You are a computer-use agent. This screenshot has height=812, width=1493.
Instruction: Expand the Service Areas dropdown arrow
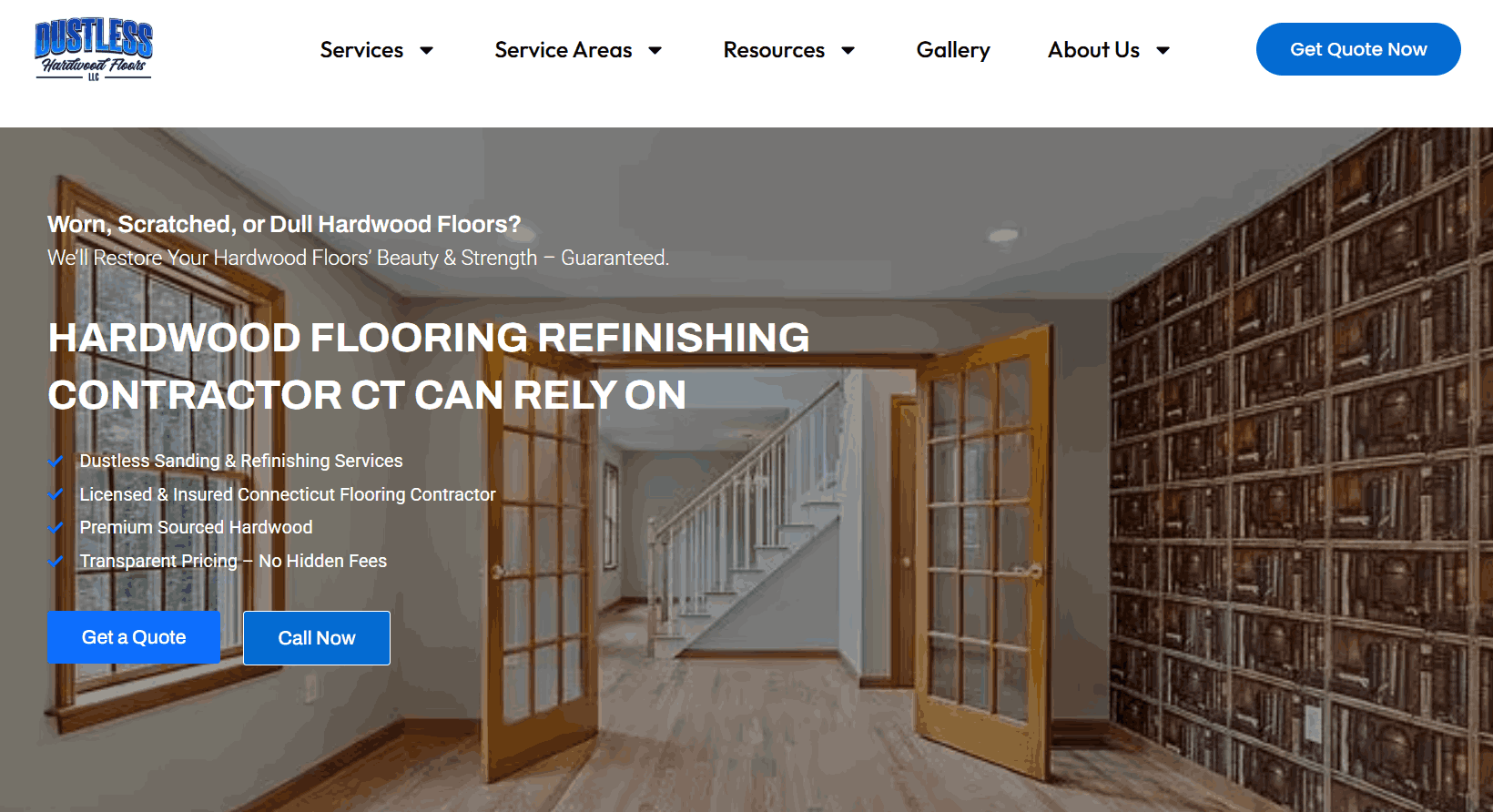(655, 50)
